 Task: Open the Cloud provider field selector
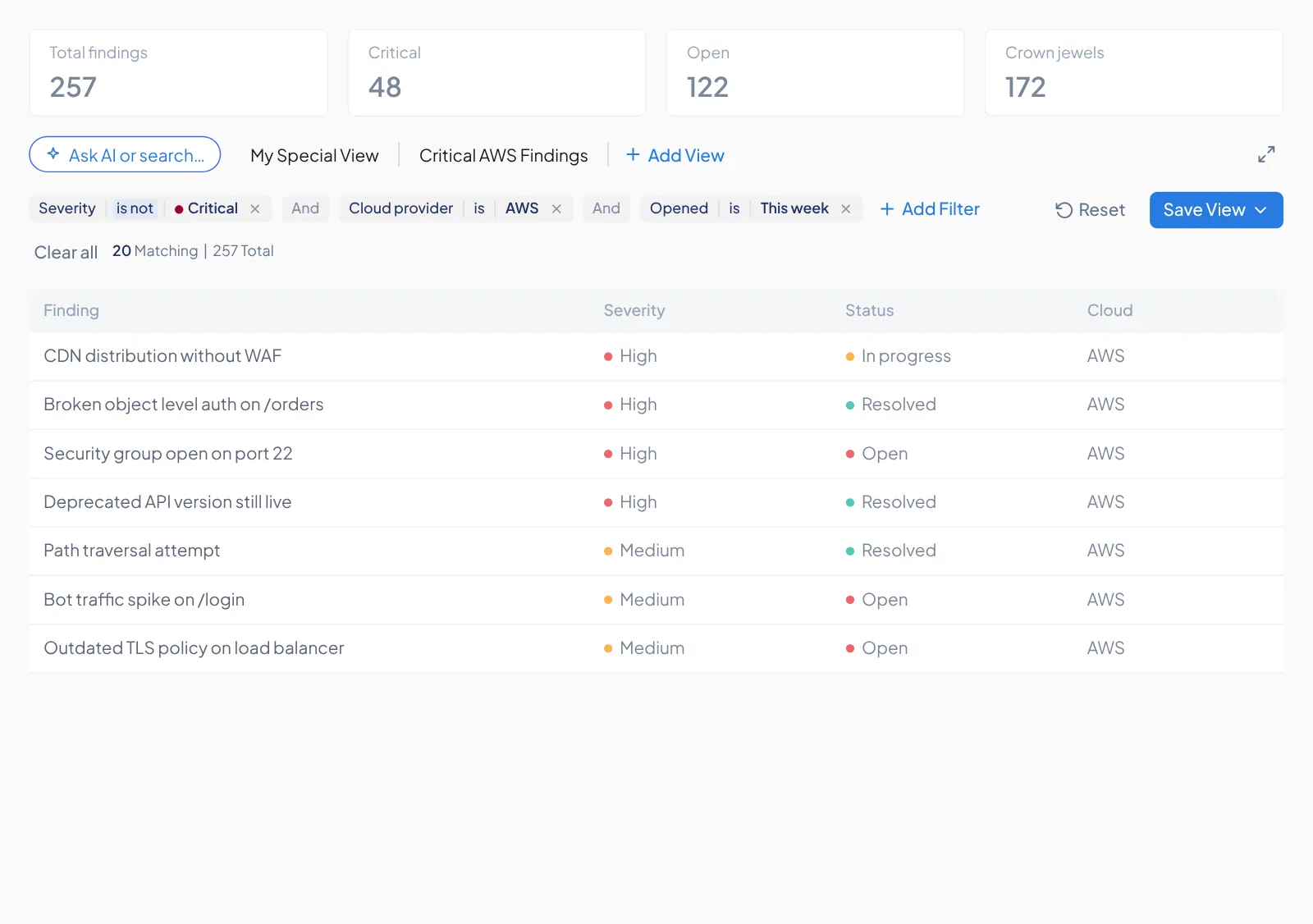point(400,208)
